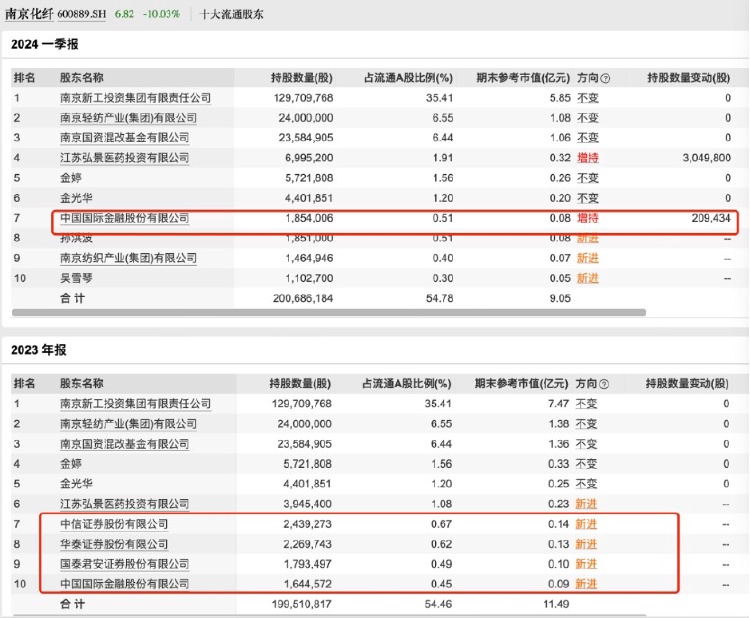Click 期末参考市值(亿元) header in 2024 table

(523, 78)
